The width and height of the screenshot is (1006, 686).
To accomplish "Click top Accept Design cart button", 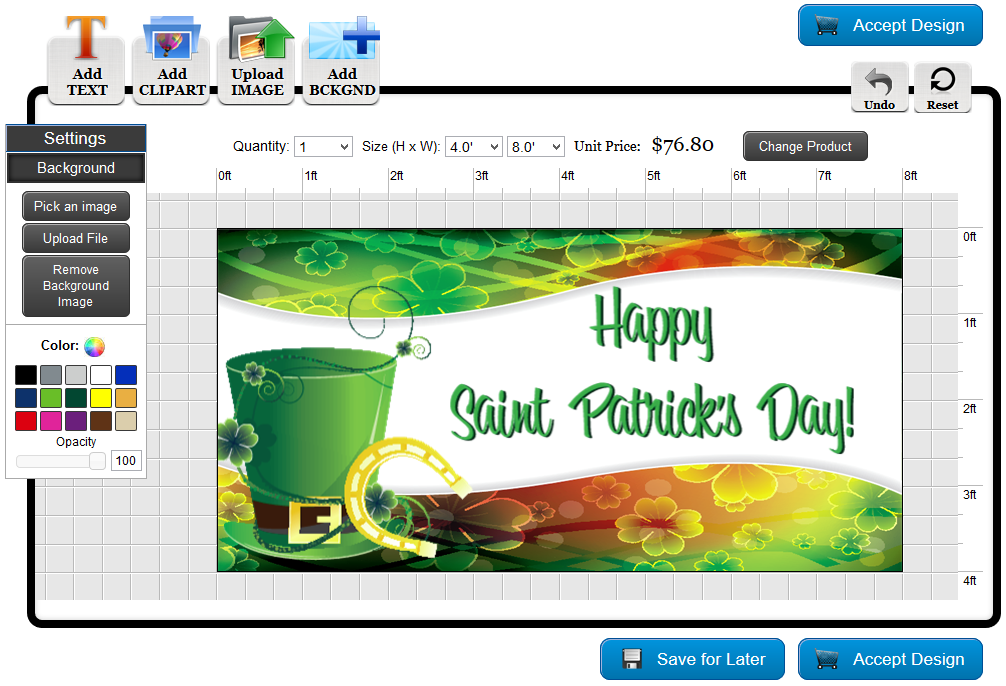I will pyautogui.click(x=890, y=26).
